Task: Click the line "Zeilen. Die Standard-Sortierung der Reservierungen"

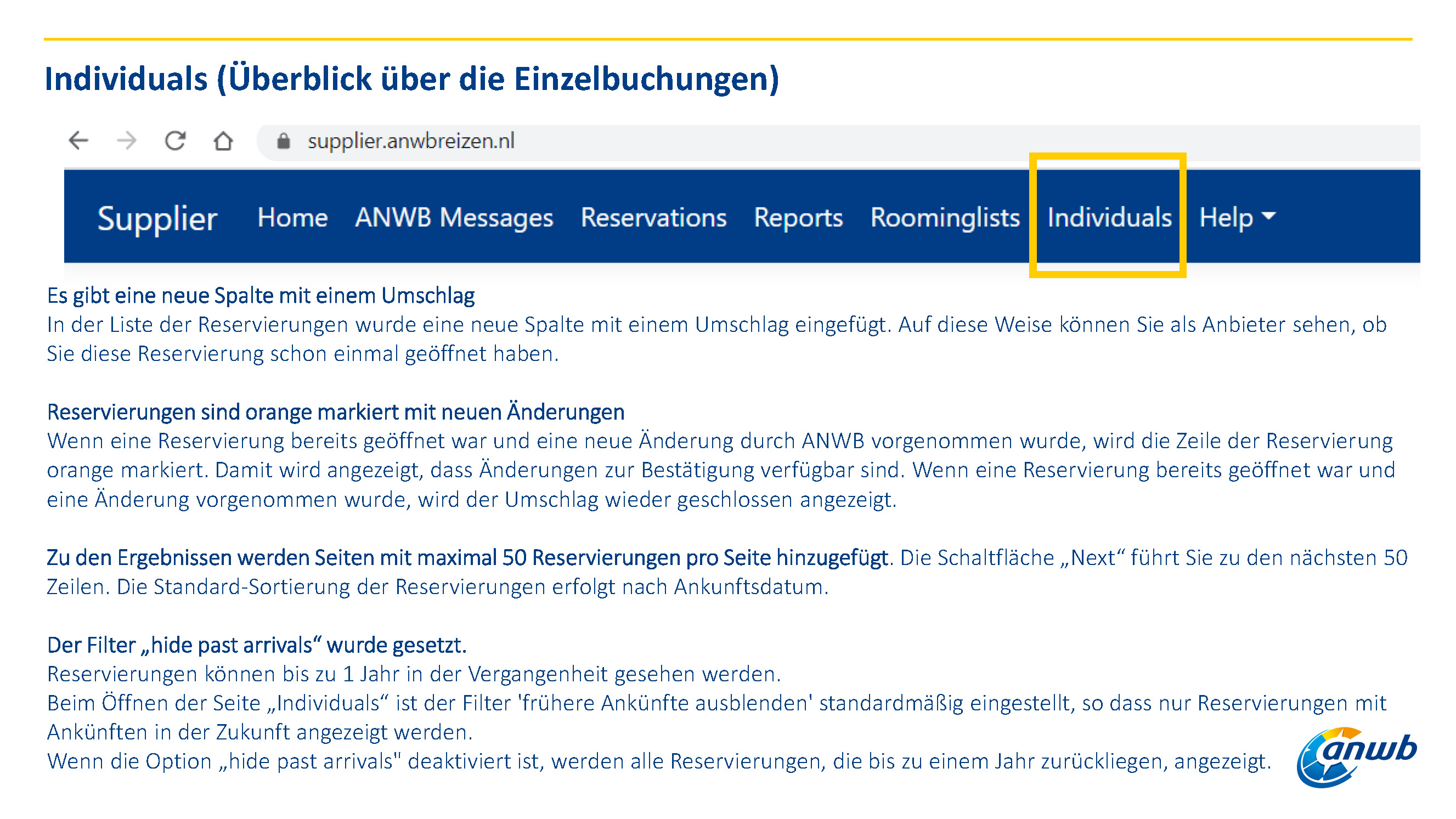Action: [x=437, y=587]
